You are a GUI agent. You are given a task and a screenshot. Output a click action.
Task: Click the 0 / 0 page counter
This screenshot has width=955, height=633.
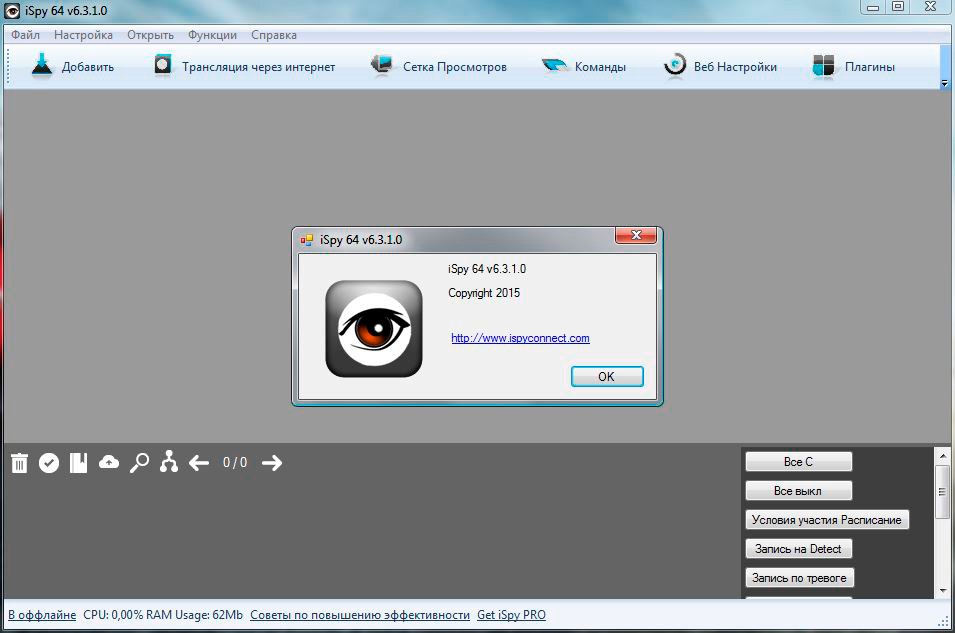(x=235, y=462)
